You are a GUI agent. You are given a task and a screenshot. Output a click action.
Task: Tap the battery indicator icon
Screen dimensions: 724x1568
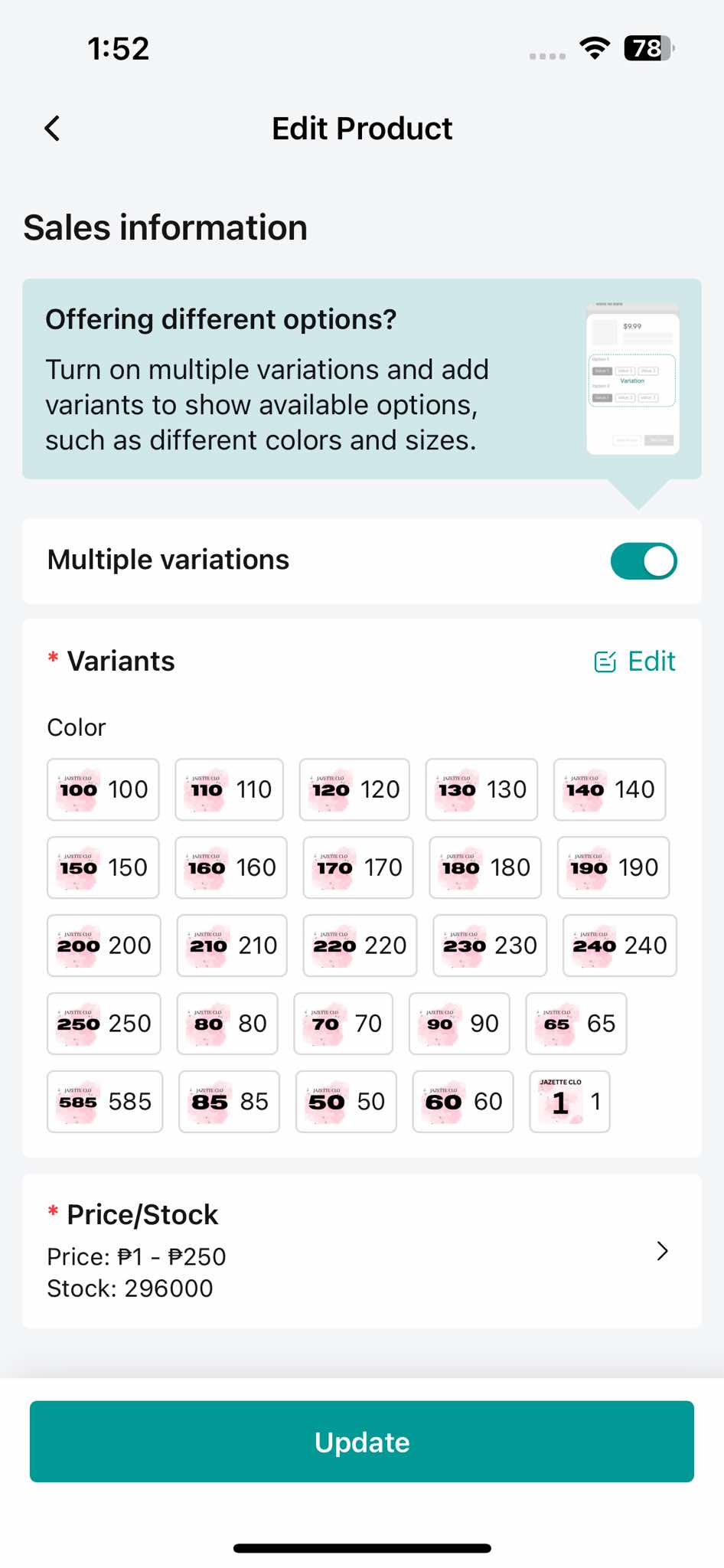649,48
